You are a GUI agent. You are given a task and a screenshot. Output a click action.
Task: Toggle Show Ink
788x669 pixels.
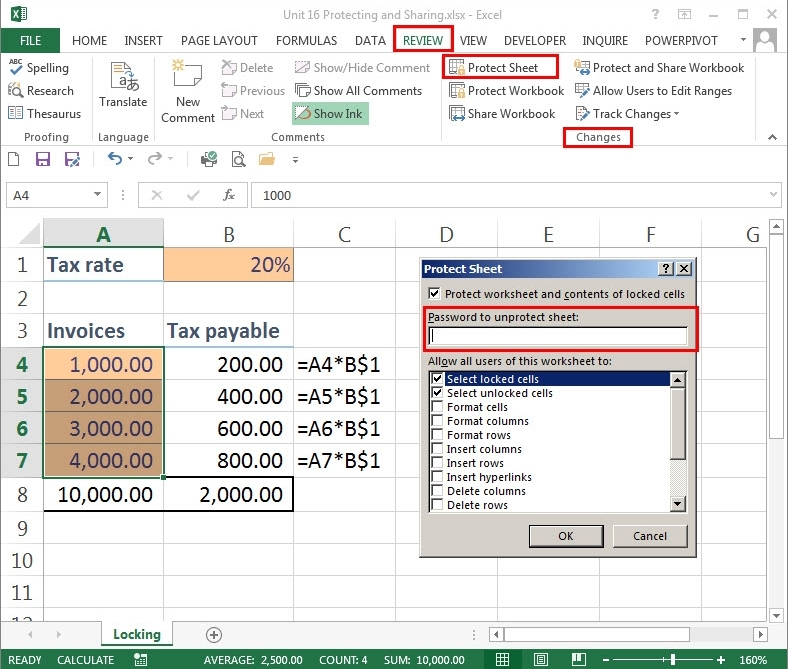pyautogui.click(x=330, y=114)
